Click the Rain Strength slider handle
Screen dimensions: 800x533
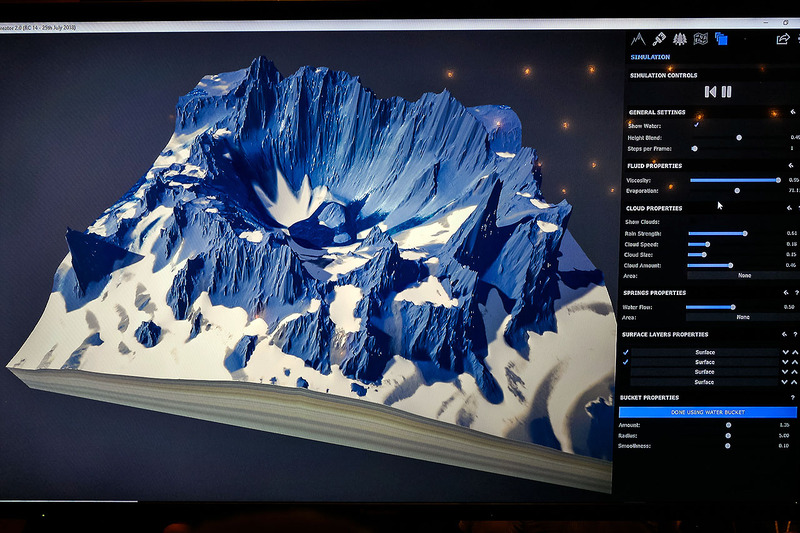click(x=745, y=233)
